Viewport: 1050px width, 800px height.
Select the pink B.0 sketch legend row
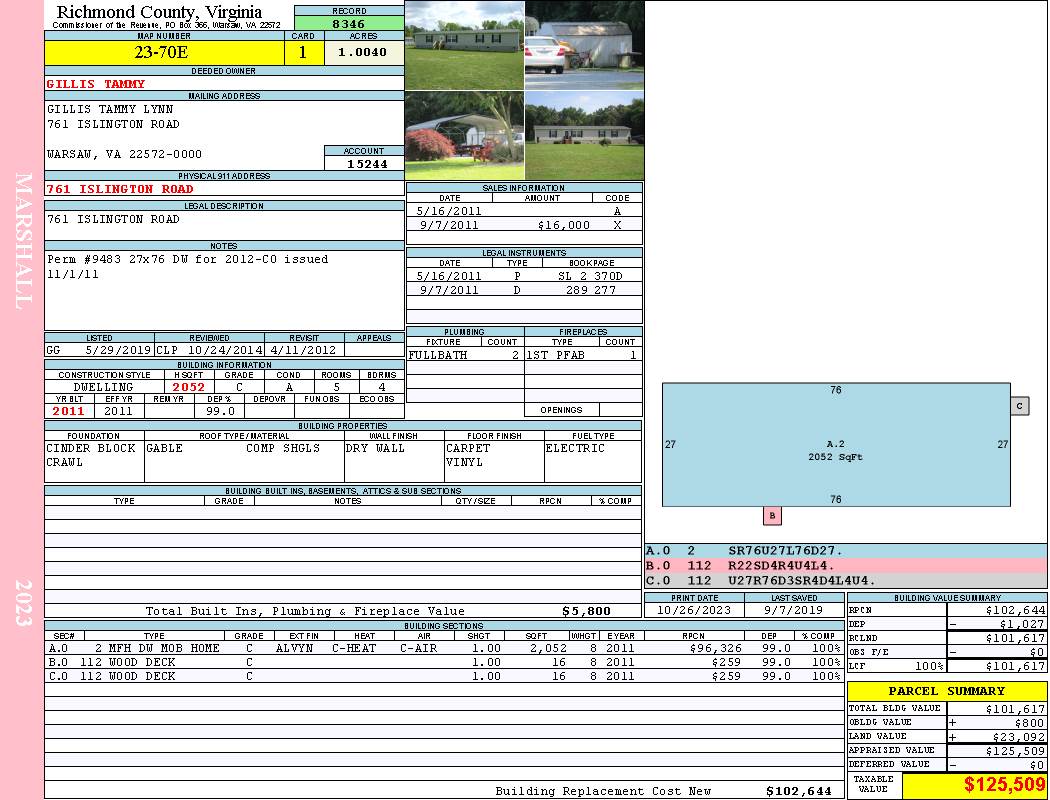845,565
